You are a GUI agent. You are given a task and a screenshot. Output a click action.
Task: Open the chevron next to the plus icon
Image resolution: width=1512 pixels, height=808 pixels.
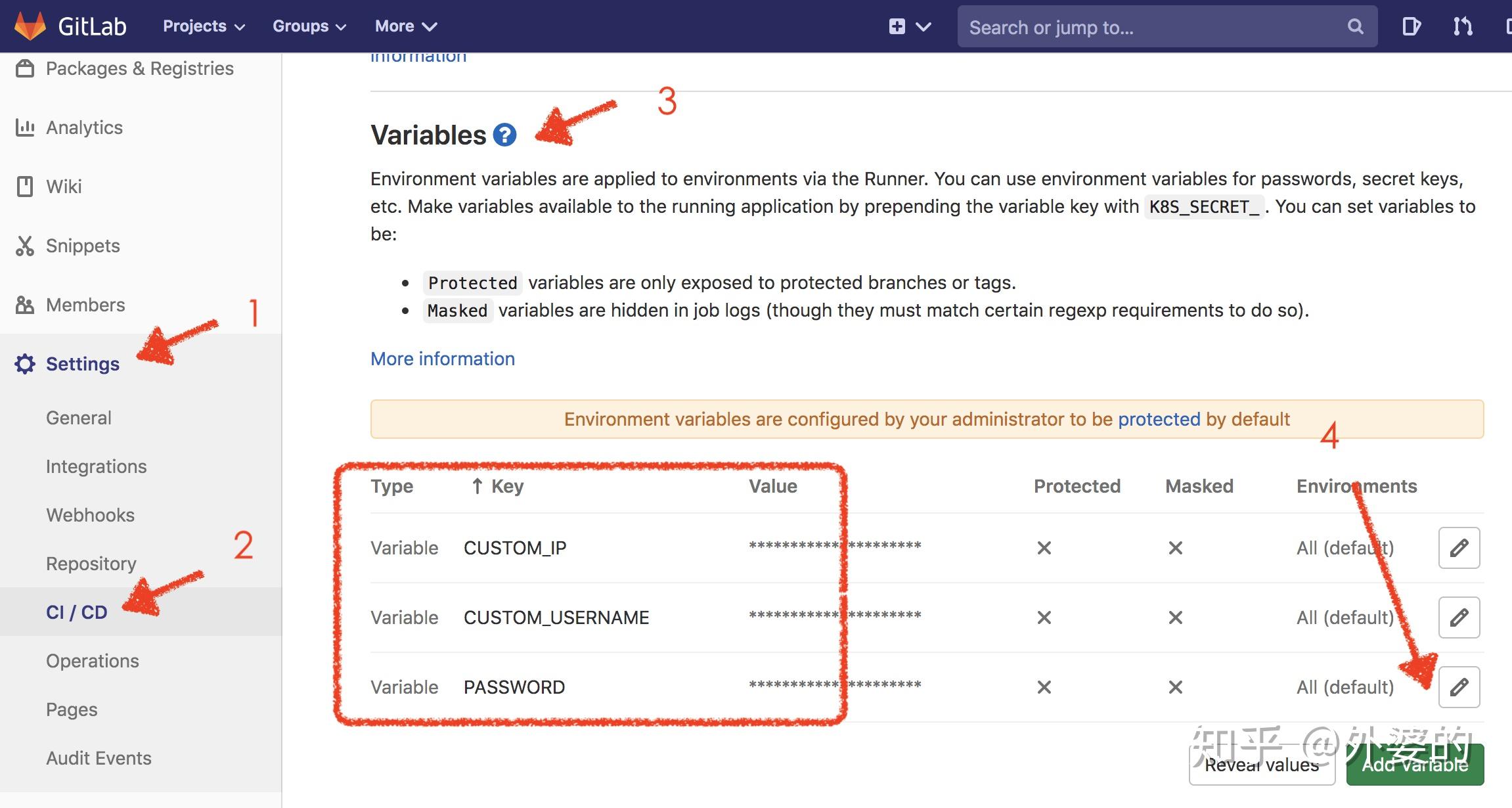922,26
